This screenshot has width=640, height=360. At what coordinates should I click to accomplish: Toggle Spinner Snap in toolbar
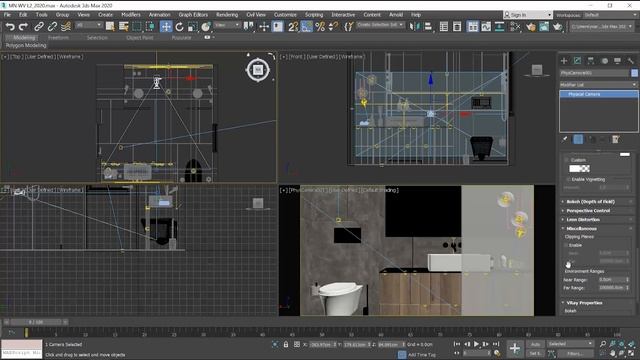(x=333, y=27)
